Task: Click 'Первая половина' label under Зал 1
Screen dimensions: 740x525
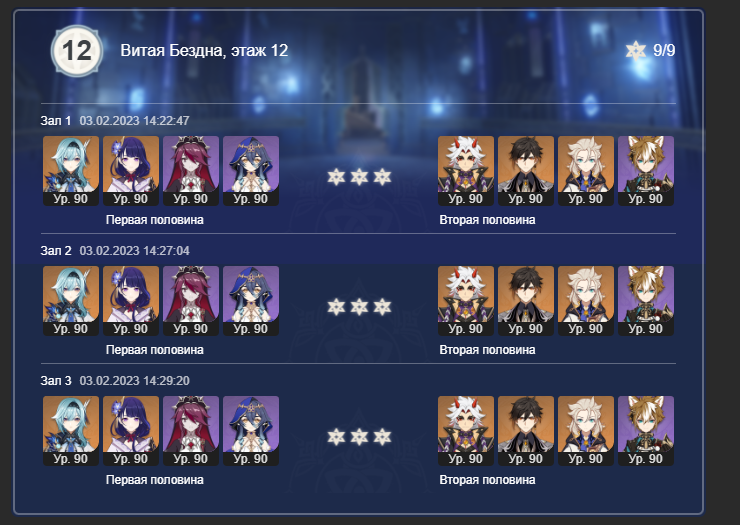Action: click(x=154, y=220)
